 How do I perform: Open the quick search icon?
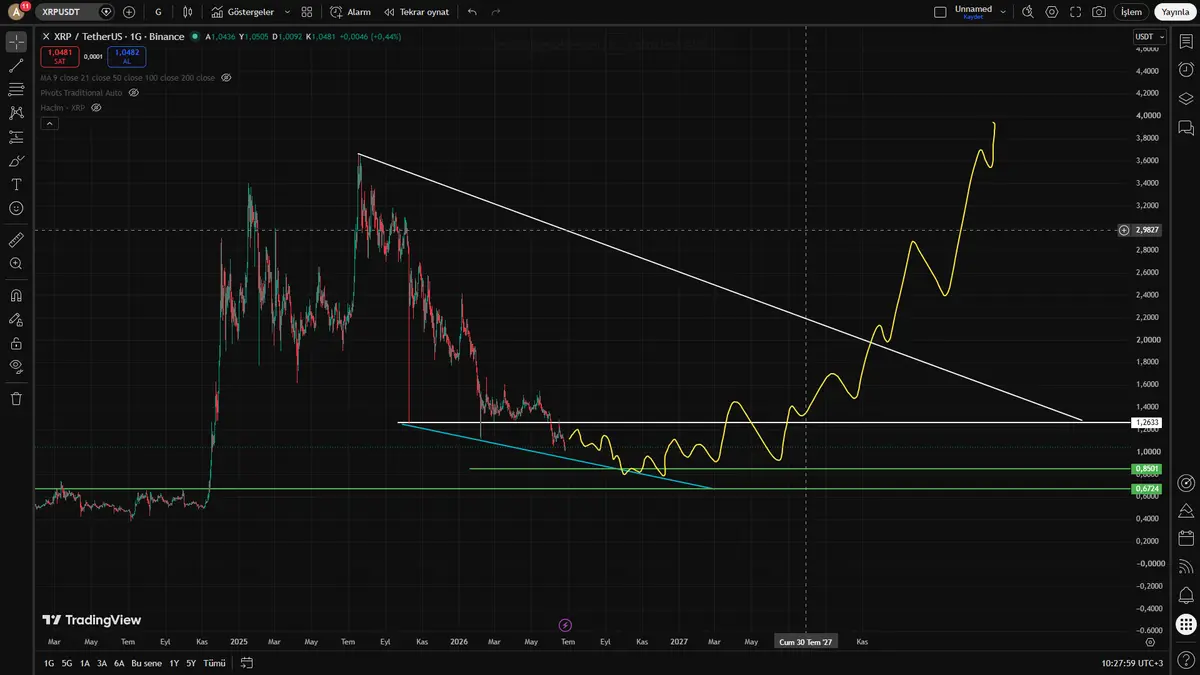[x=1027, y=12]
